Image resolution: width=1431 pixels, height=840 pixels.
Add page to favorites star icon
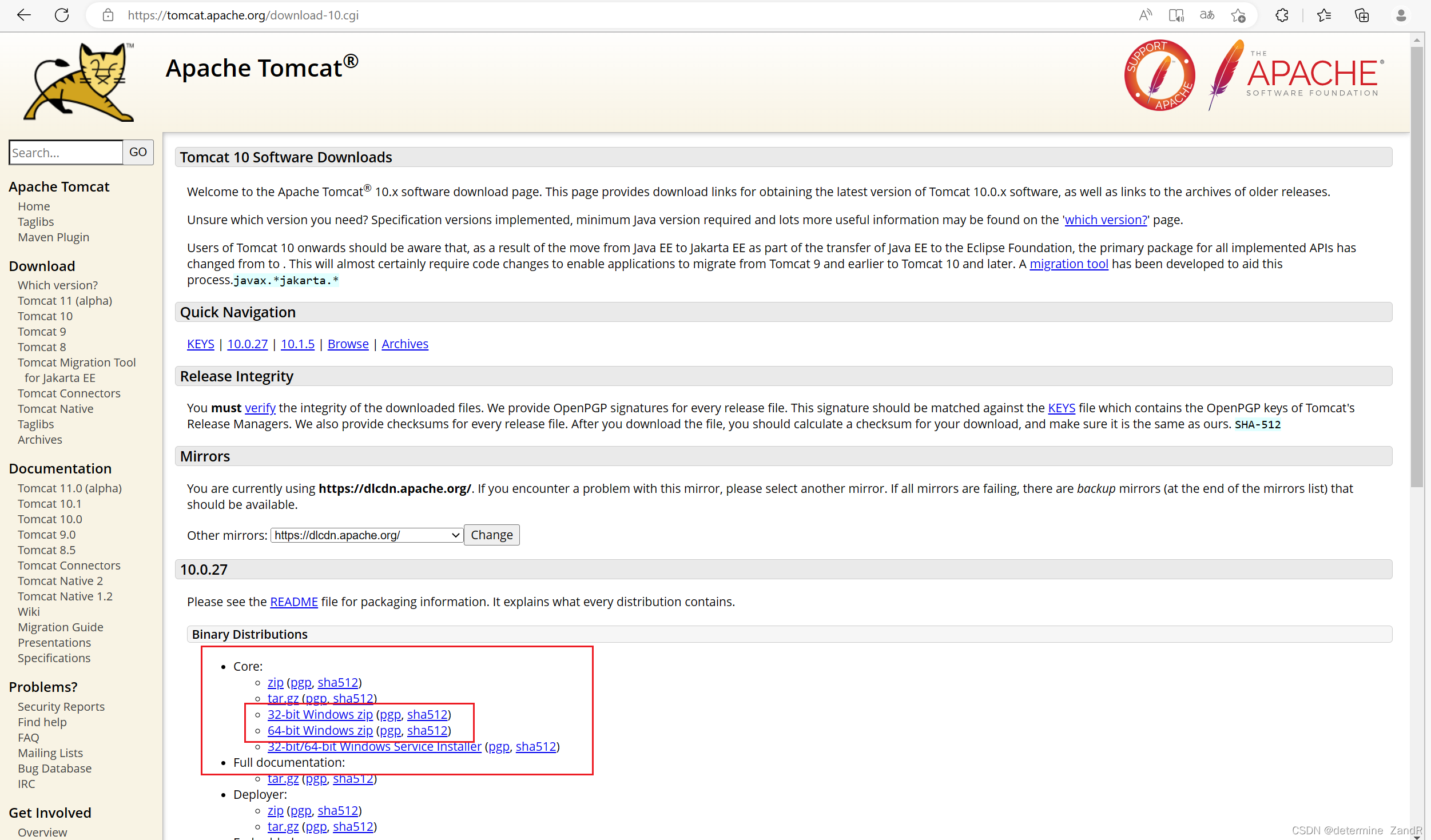coord(1238,15)
